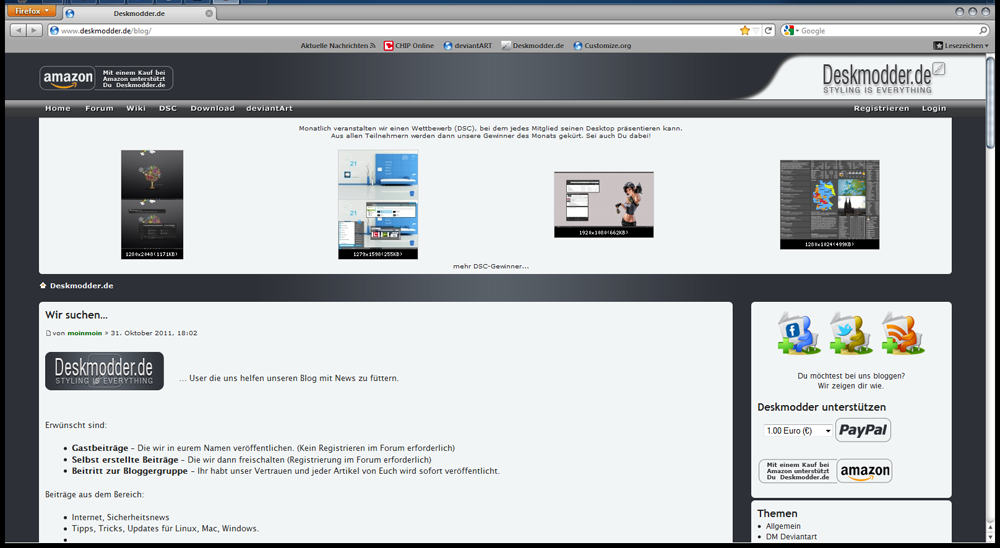
Task: Bookmark this page with the star icon
Action: (x=744, y=31)
